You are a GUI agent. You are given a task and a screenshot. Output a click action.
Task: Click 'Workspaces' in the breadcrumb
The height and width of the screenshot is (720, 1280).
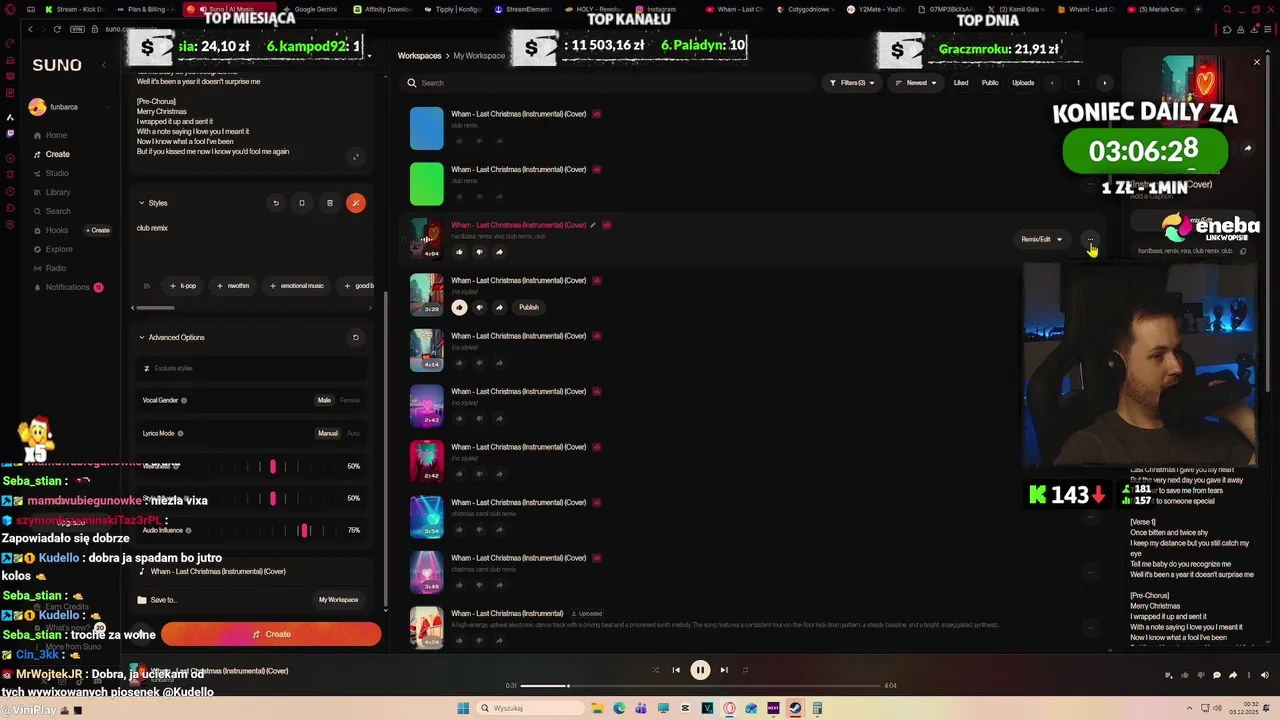[419, 56]
